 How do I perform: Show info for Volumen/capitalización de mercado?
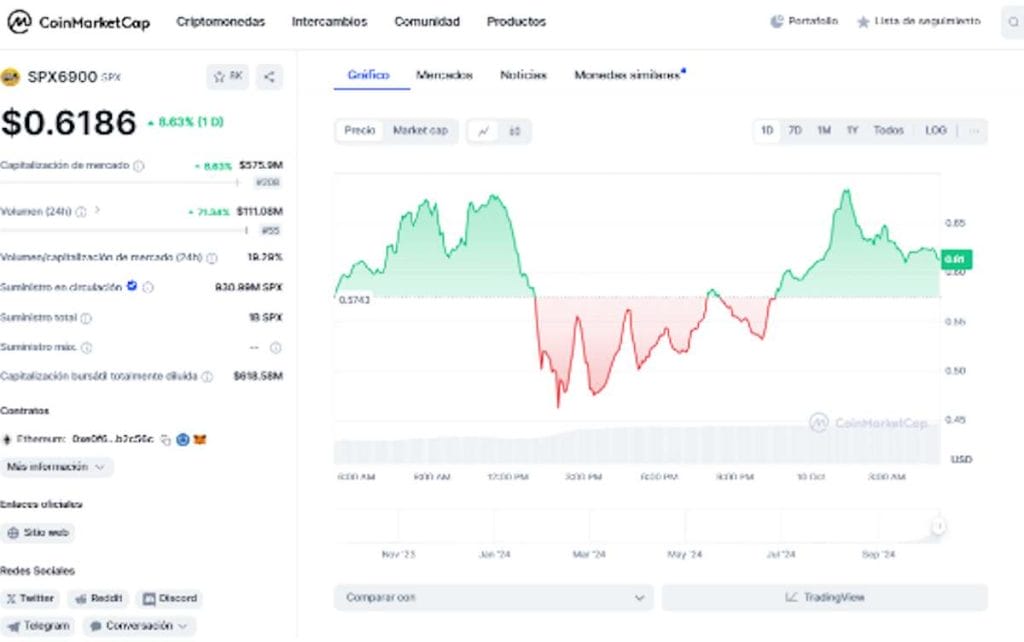coord(212,258)
